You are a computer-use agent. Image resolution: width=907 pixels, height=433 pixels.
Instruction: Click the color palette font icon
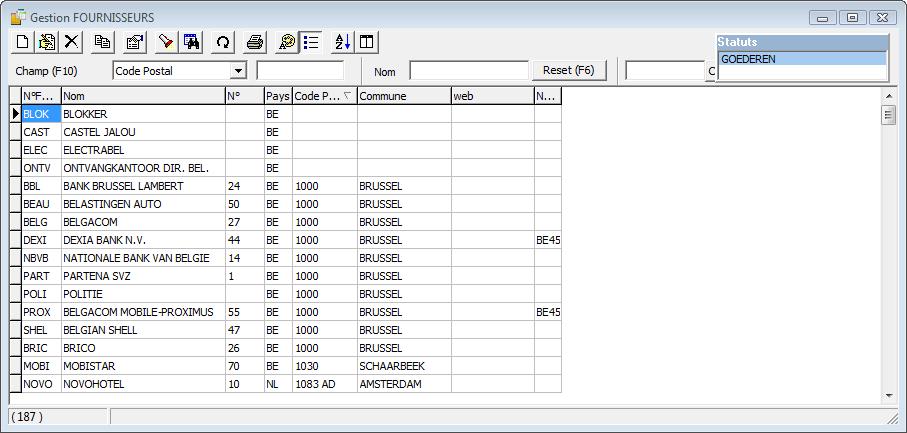tap(286, 42)
